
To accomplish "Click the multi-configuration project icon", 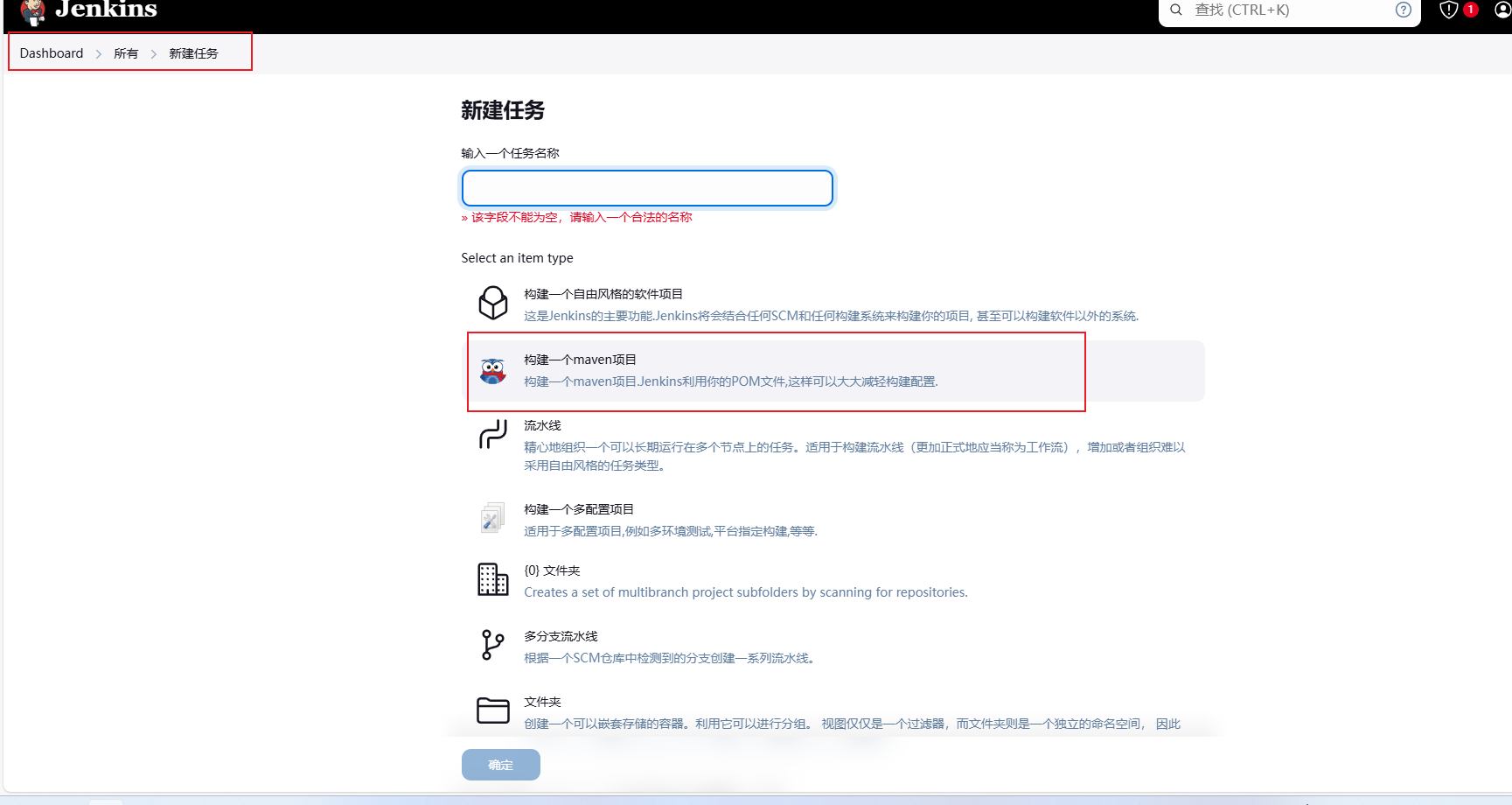I will (x=493, y=517).
